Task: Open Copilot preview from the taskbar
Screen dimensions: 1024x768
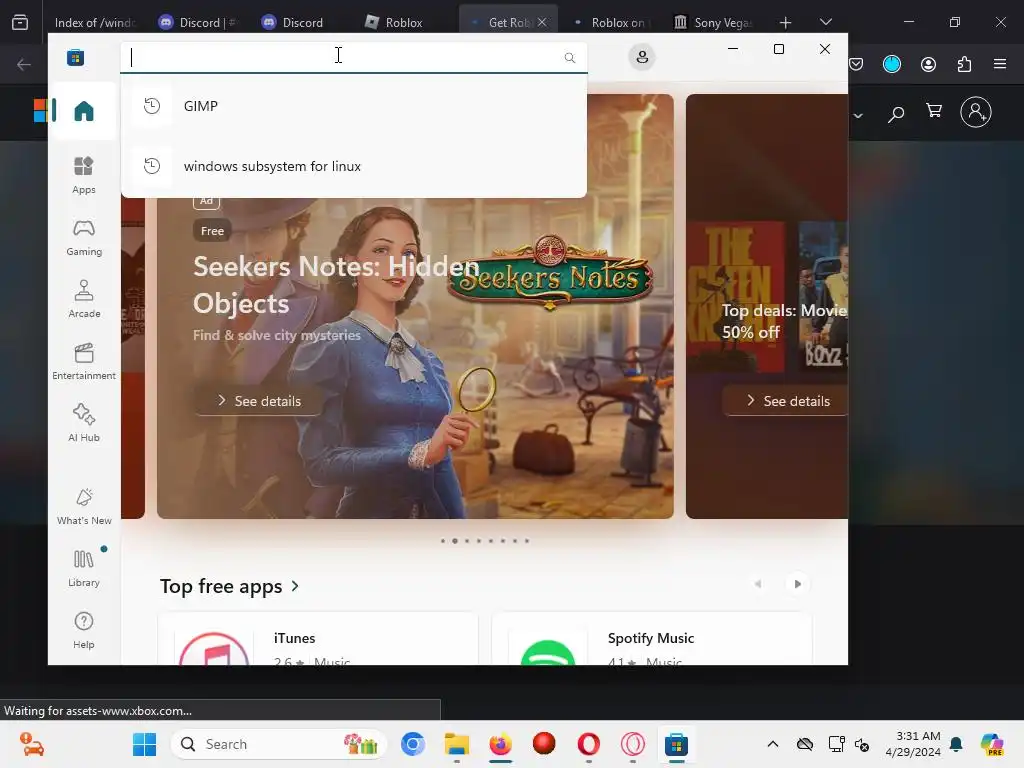Action: coord(991,744)
